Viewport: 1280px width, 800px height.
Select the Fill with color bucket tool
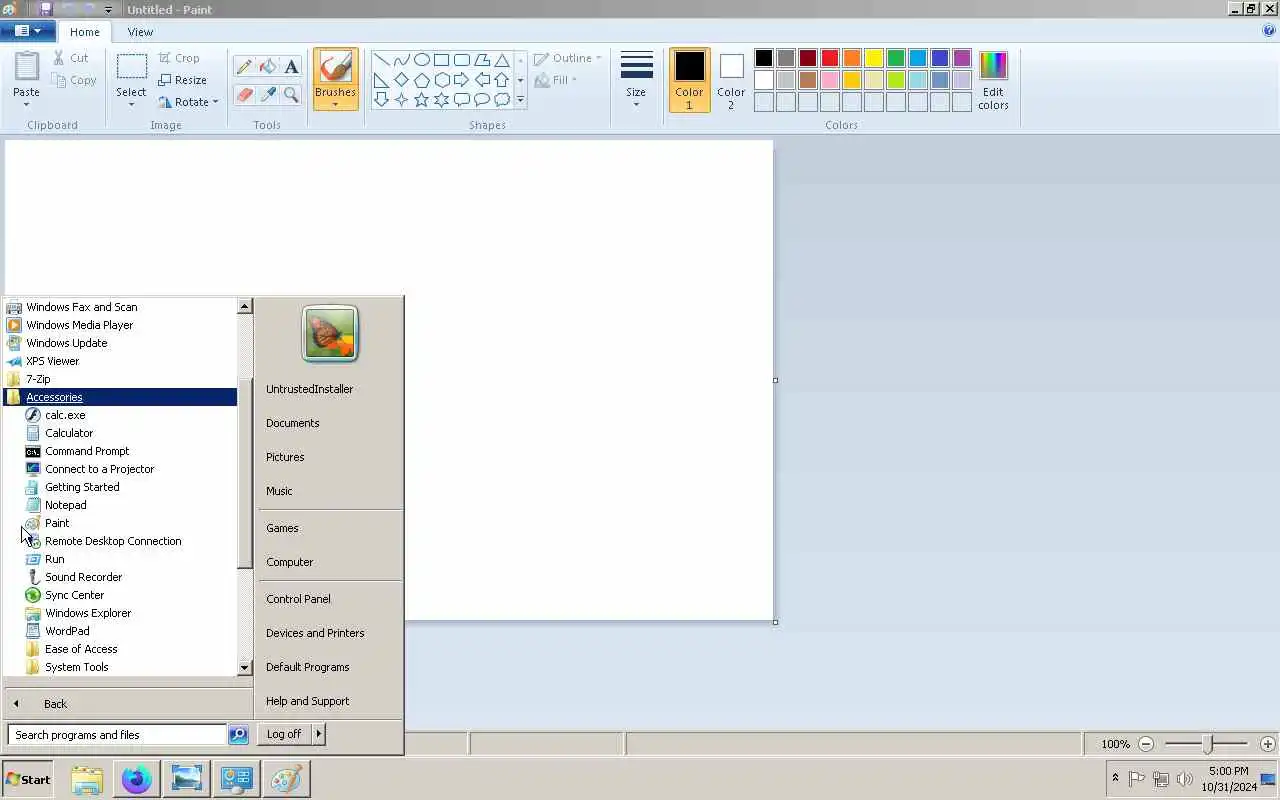pos(267,67)
